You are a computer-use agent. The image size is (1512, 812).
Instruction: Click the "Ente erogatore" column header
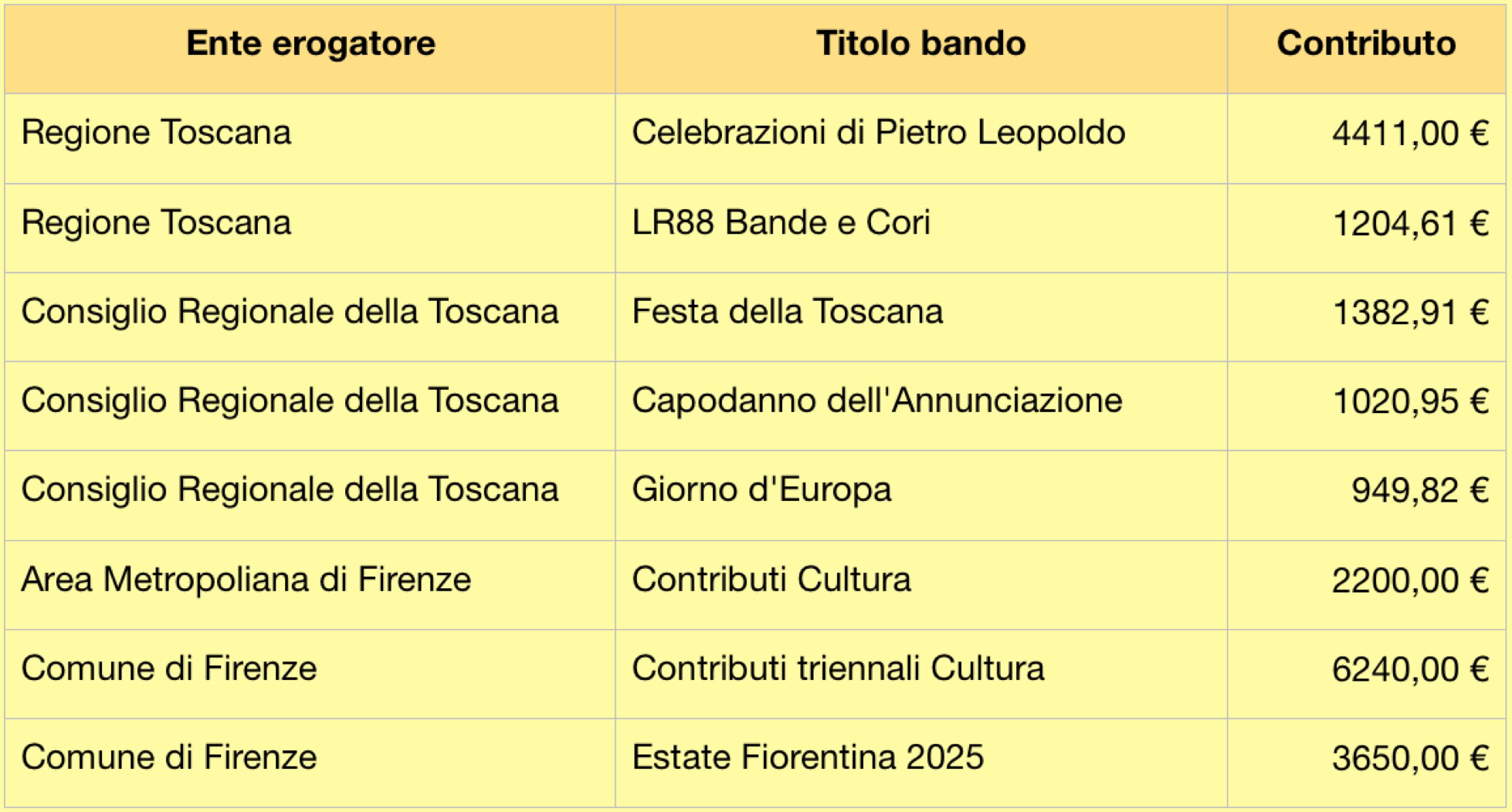[310, 44]
